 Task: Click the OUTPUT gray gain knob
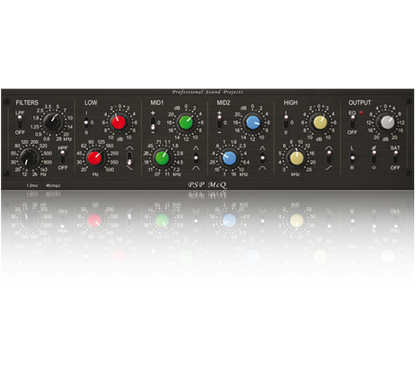(x=387, y=122)
